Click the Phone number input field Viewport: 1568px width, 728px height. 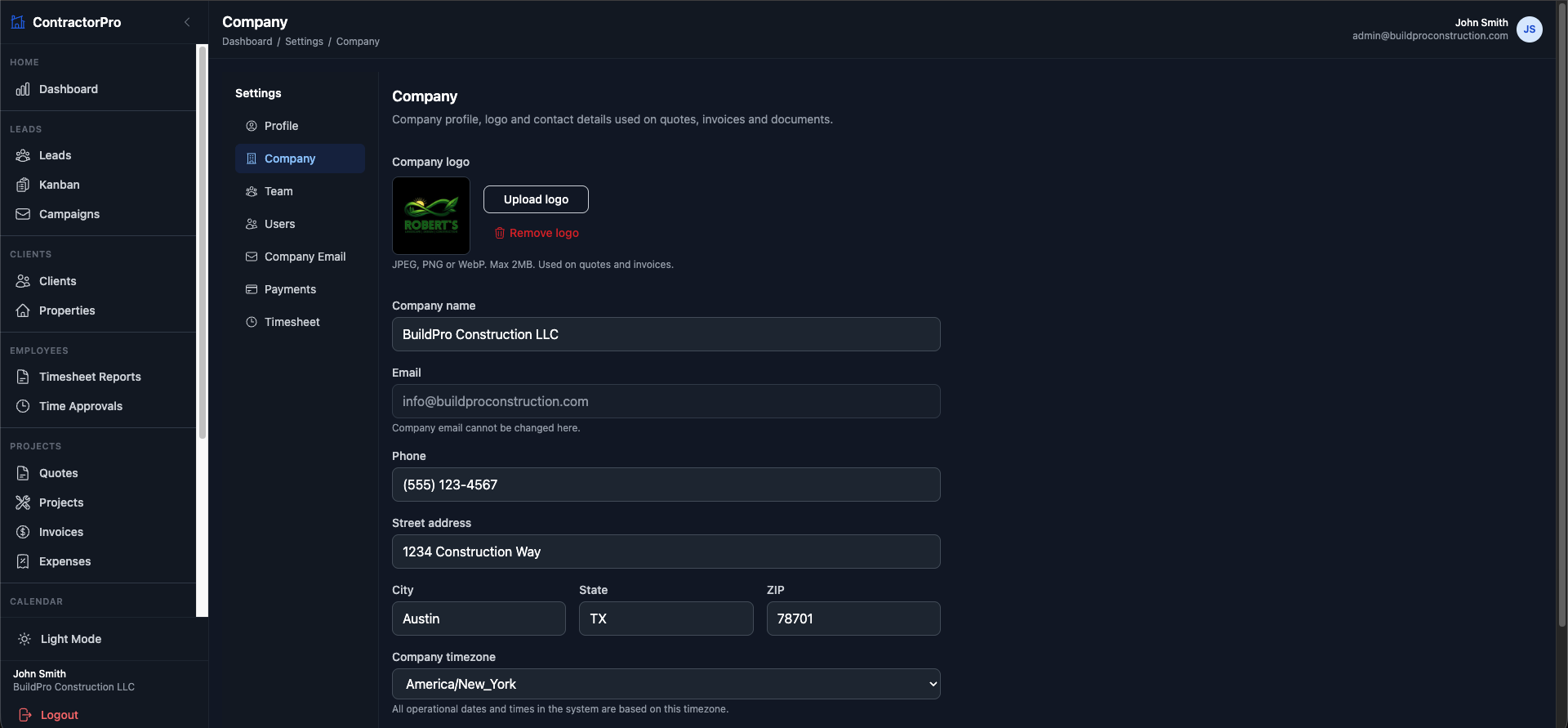[x=666, y=485]
